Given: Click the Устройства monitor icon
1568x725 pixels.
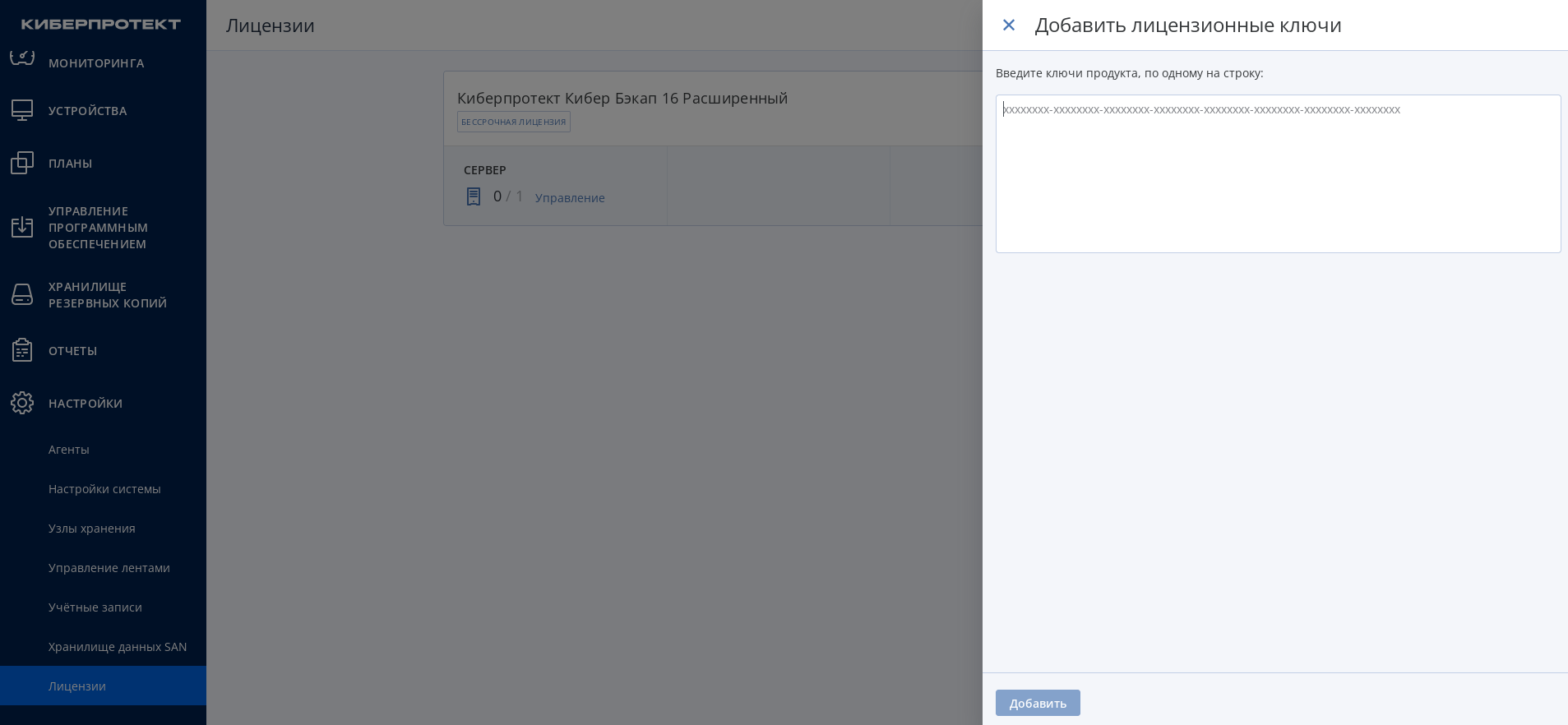Looking at the screenshot, I should point(22,110).
